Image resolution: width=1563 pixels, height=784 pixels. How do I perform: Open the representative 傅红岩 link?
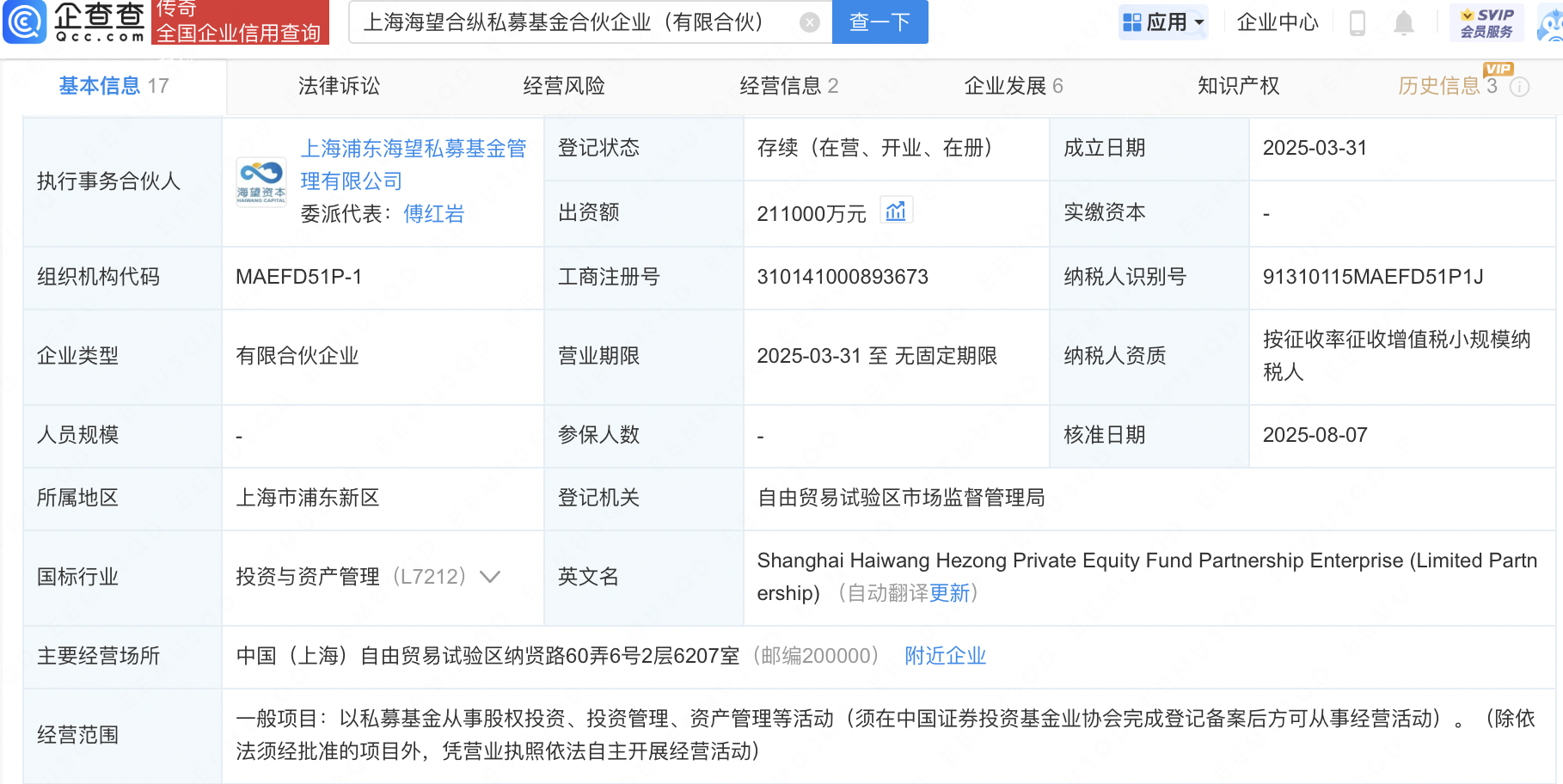click(x=434, y=214)
